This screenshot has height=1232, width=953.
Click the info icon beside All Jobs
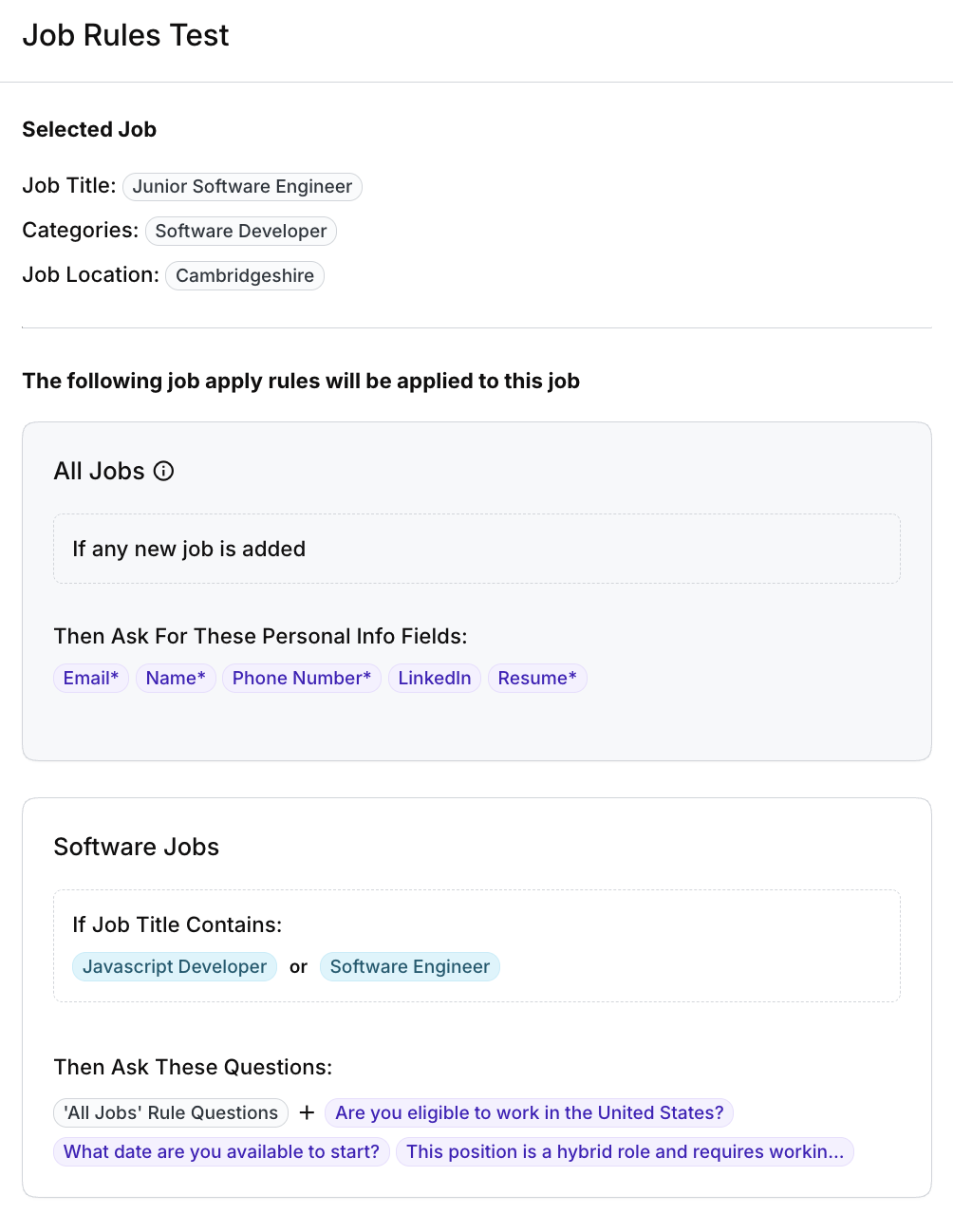(164, 472)
